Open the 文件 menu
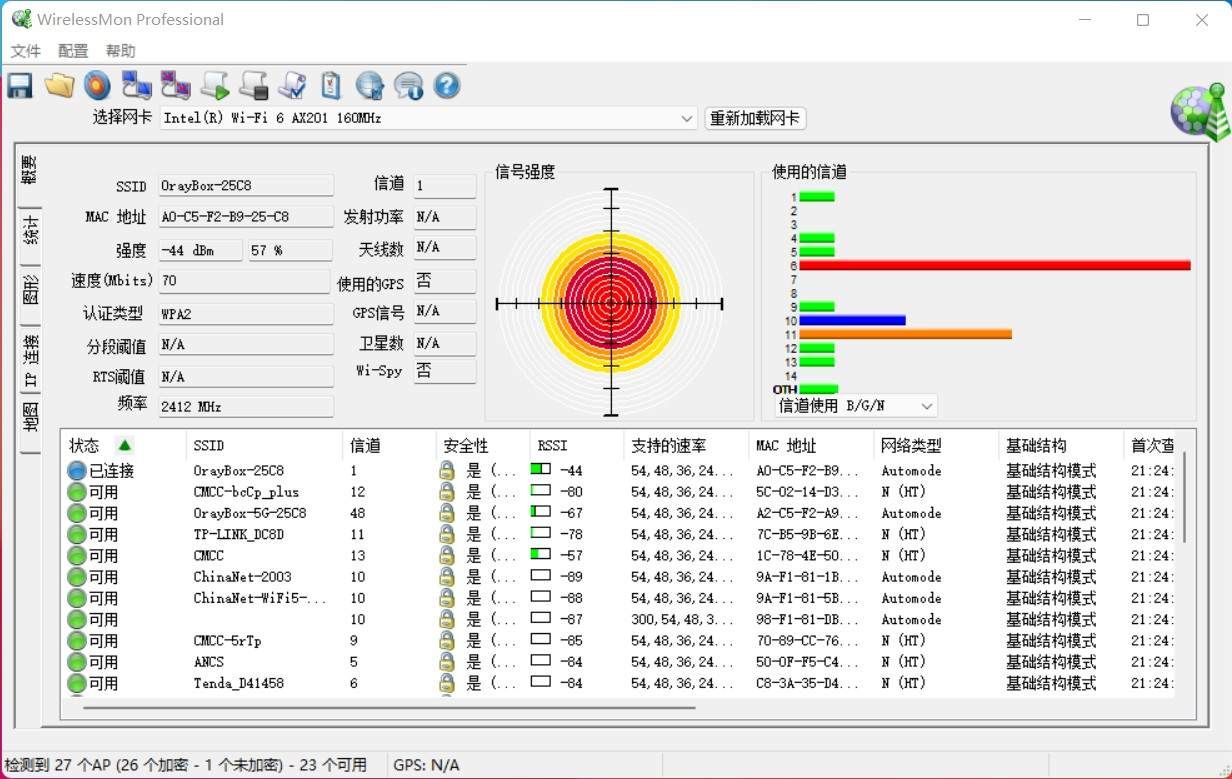Screen dimensions: 1232x779 pyautogui.click(x=25, y=51)
